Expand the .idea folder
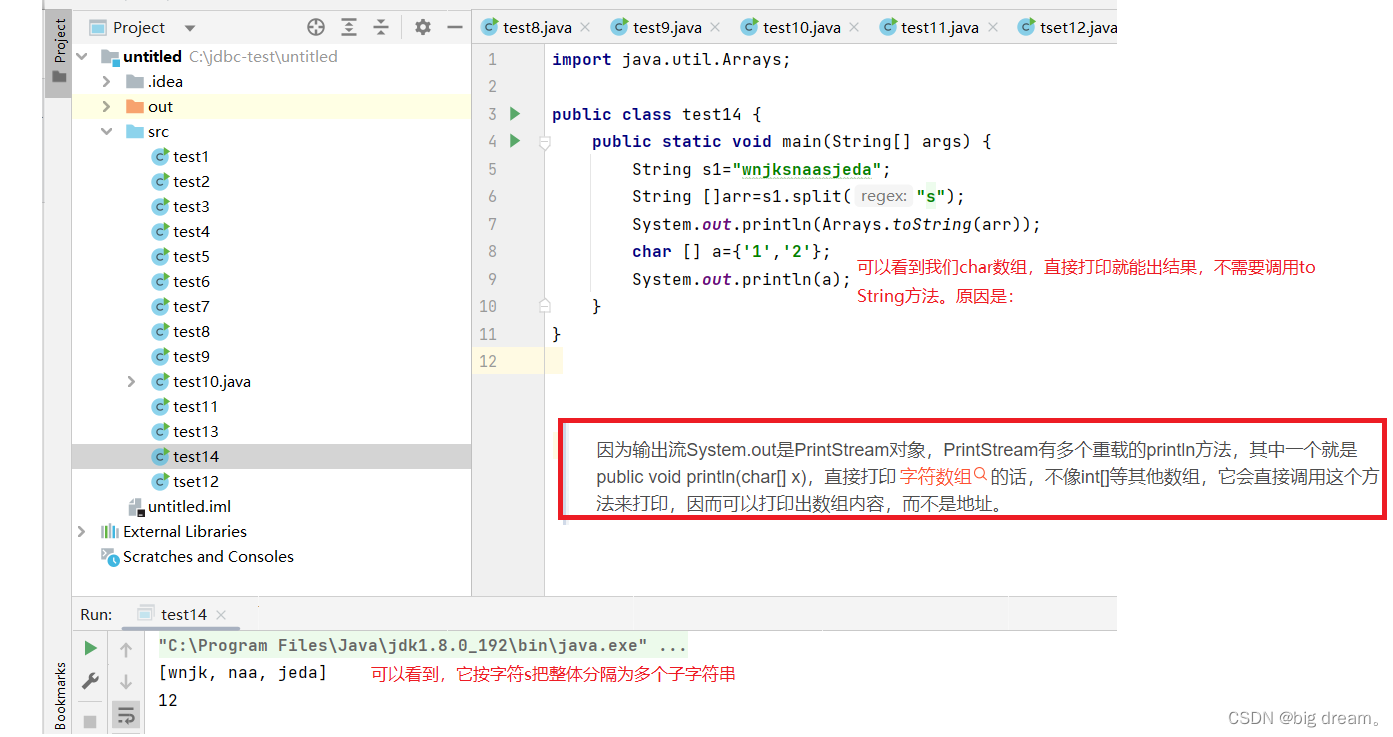The width and height of the screenshot is (1393, 737). coord(107,82)
